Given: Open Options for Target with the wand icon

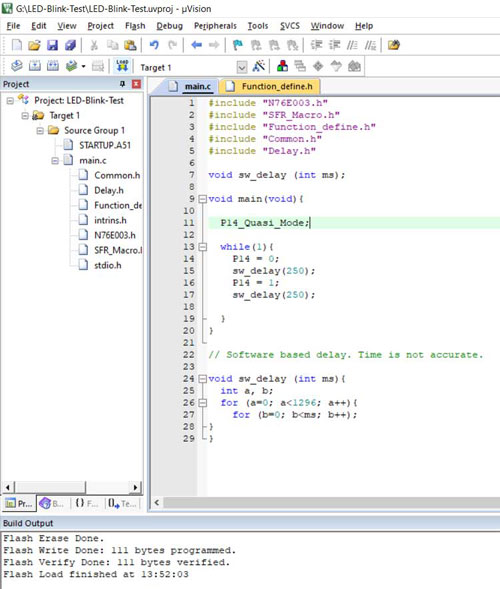Looking at the screenshot, I should pyautogui.click(x=259, y=66).
